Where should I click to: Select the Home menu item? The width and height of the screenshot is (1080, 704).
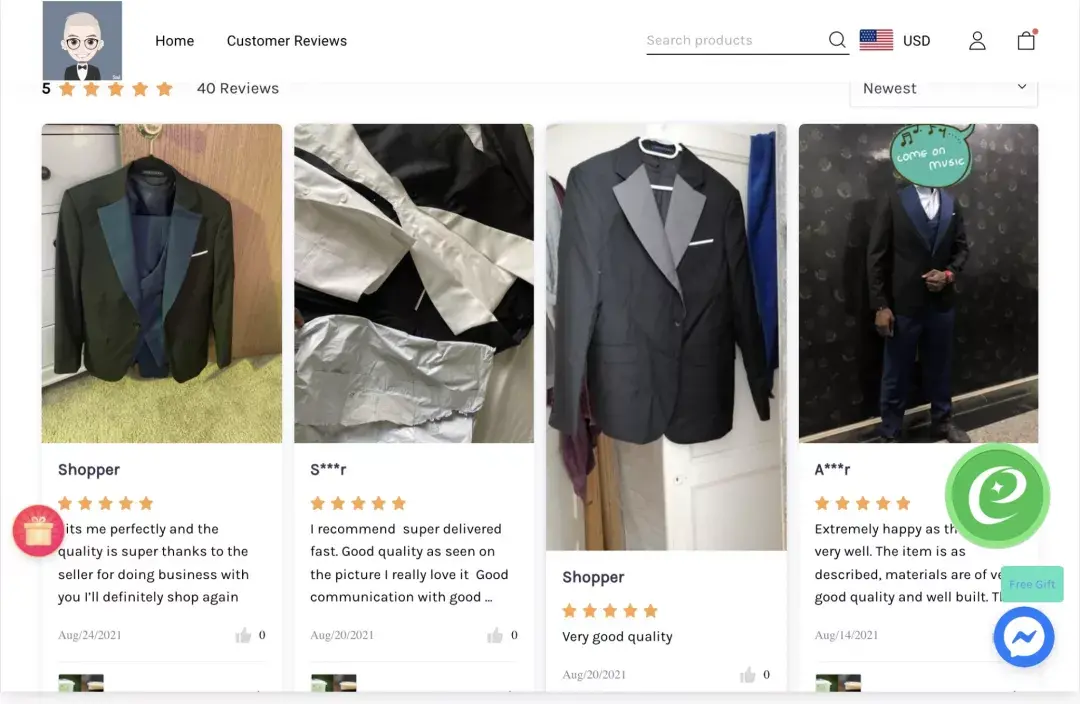tap(174, 41)
